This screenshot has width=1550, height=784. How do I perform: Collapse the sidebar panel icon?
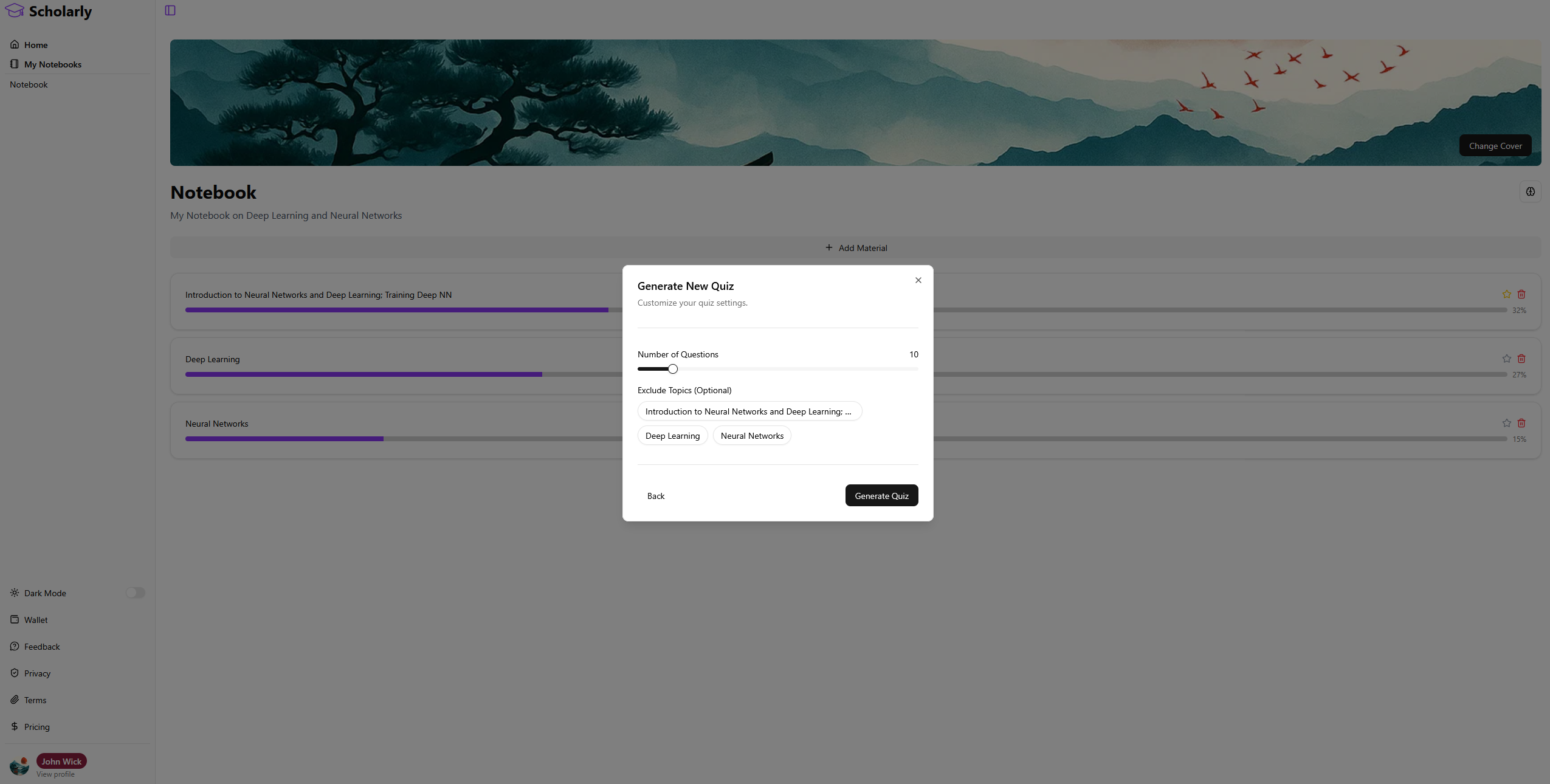click(x=170, y=10)
